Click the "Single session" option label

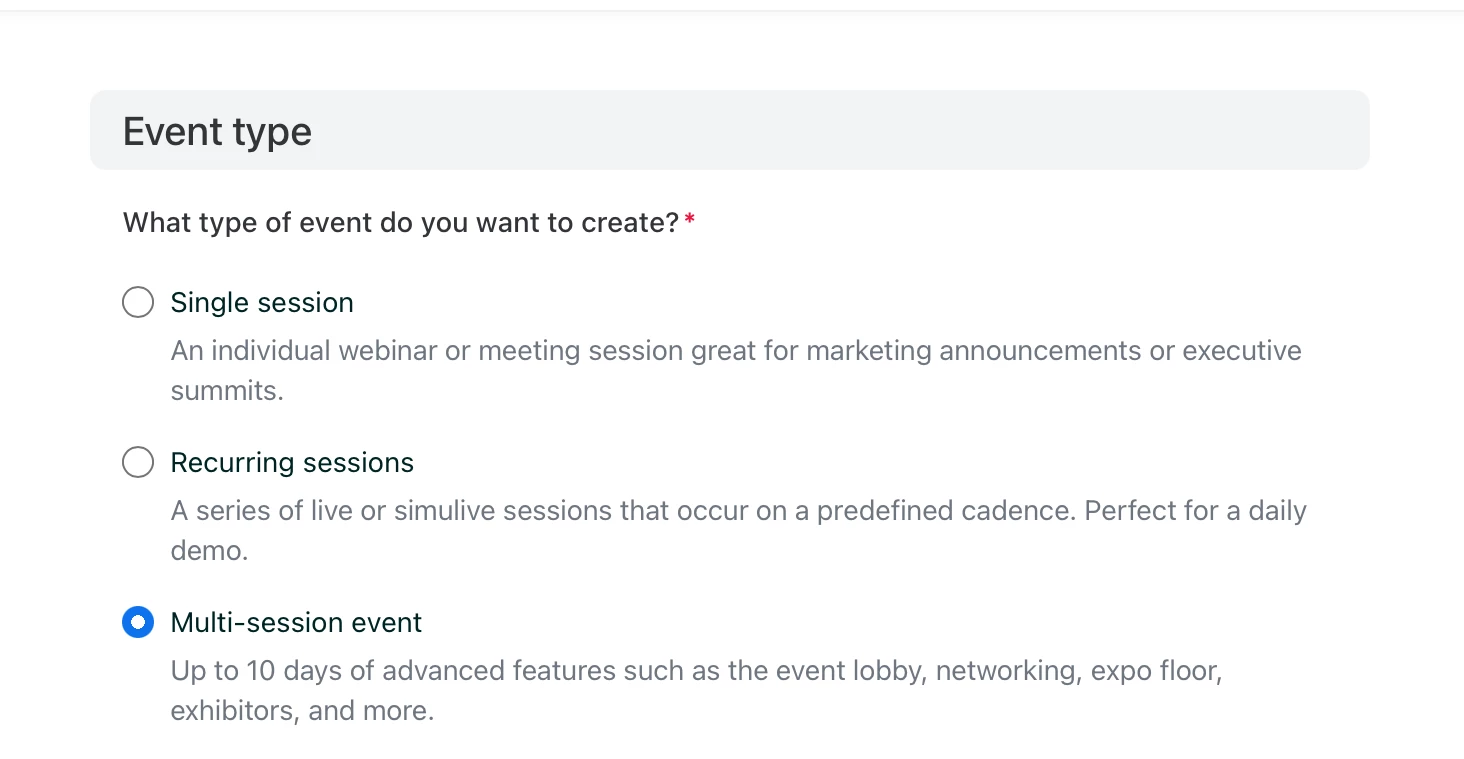[262, 302]
